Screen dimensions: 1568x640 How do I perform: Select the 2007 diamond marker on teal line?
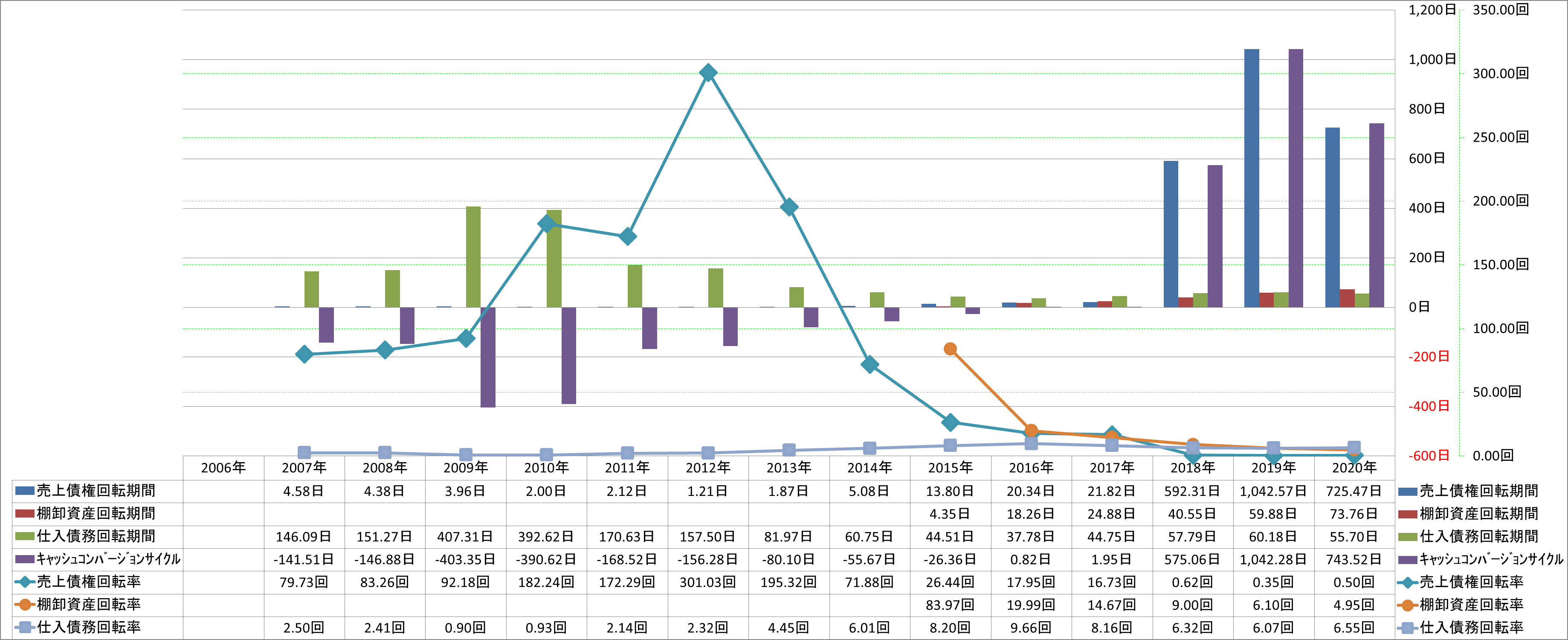point(304,354)
